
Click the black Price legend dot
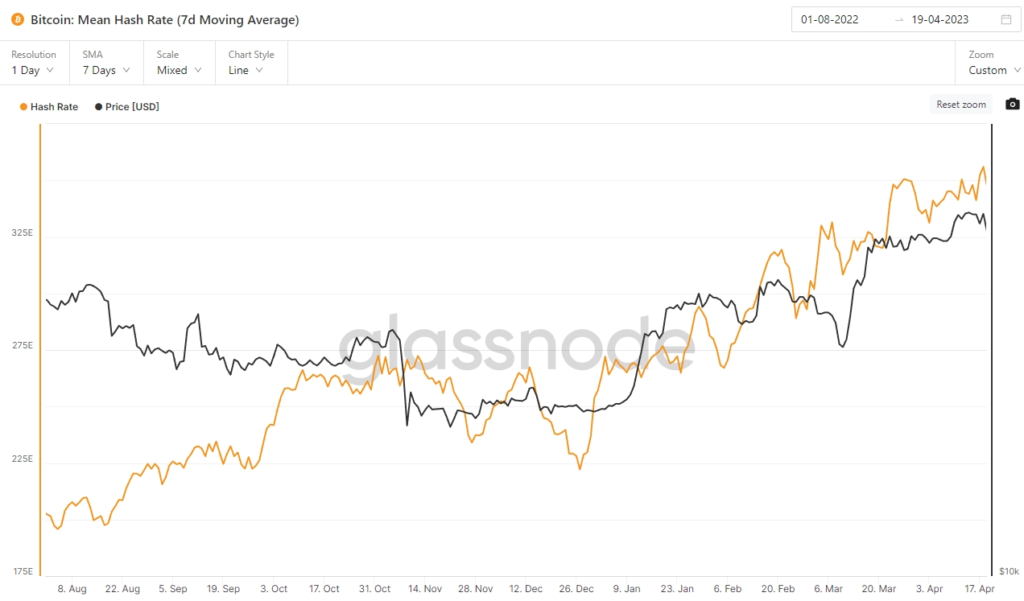[98, 106]
